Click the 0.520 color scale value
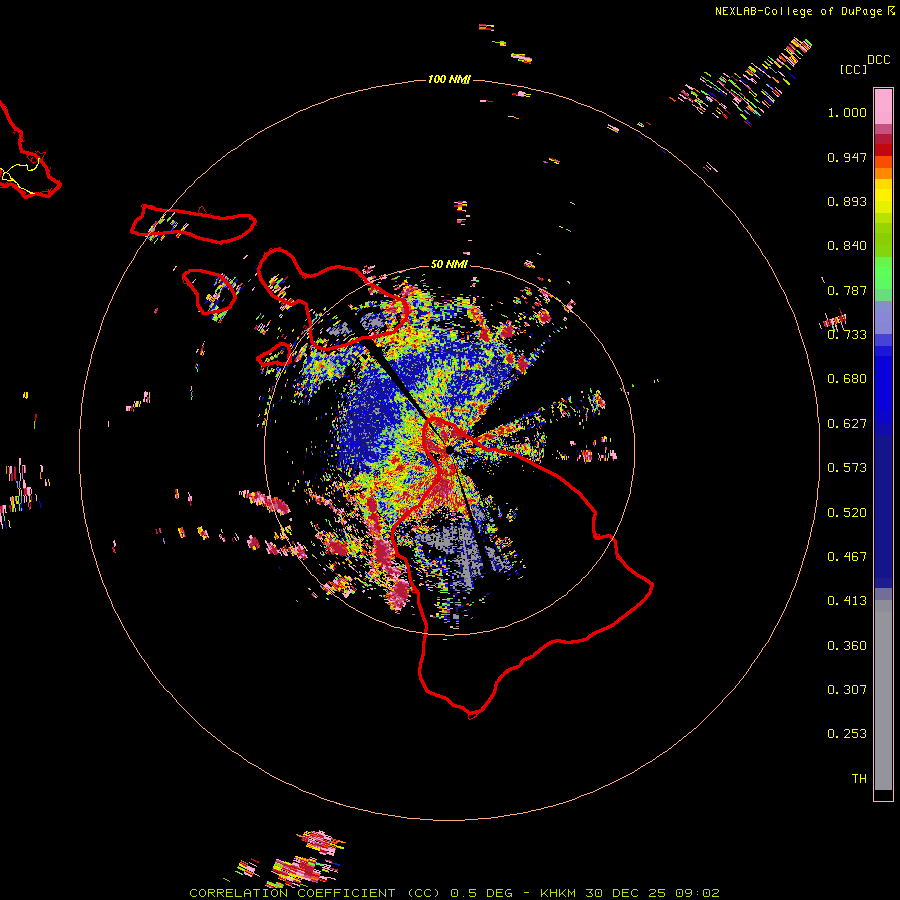900x900 pixels. click(x=847, y=513)
